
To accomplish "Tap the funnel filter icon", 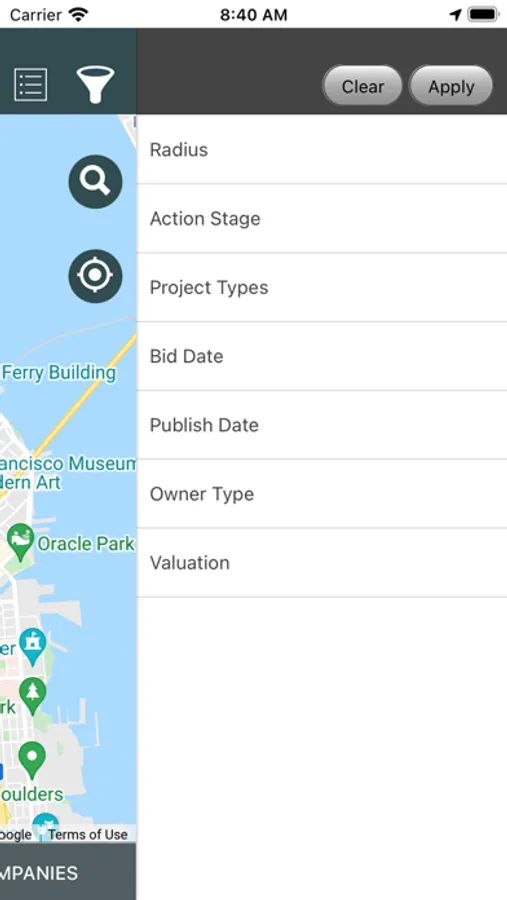I will [95, 84].
